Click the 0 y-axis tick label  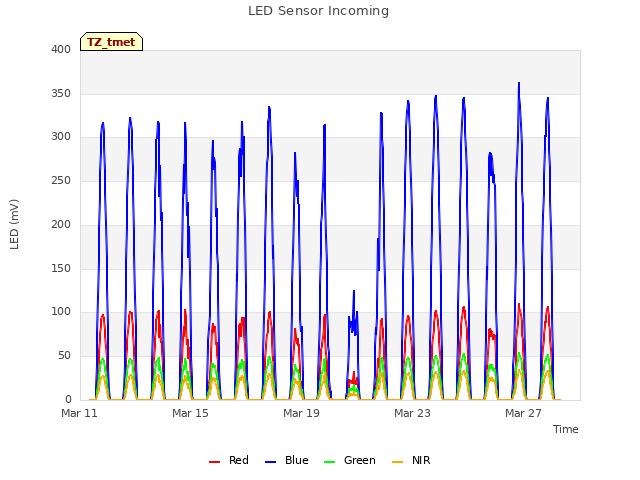(68, 400)
